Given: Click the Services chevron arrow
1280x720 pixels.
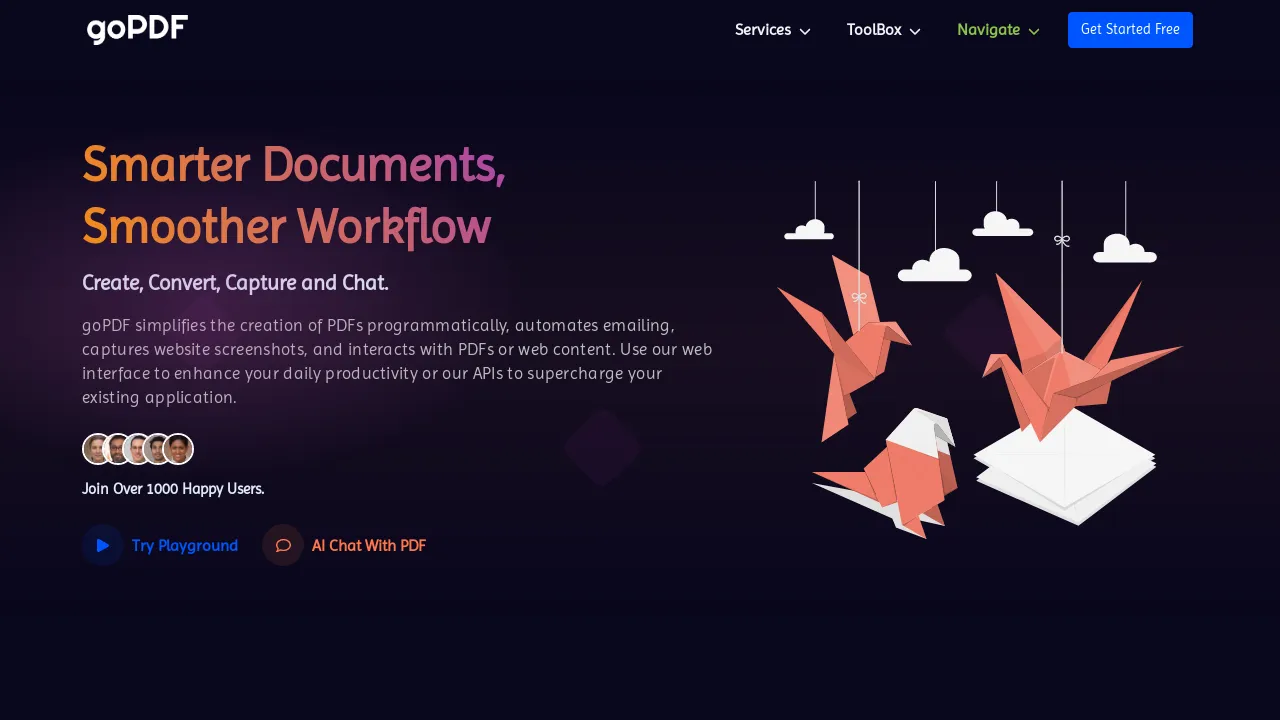Looking at the screenshot, I should point(804,31).
